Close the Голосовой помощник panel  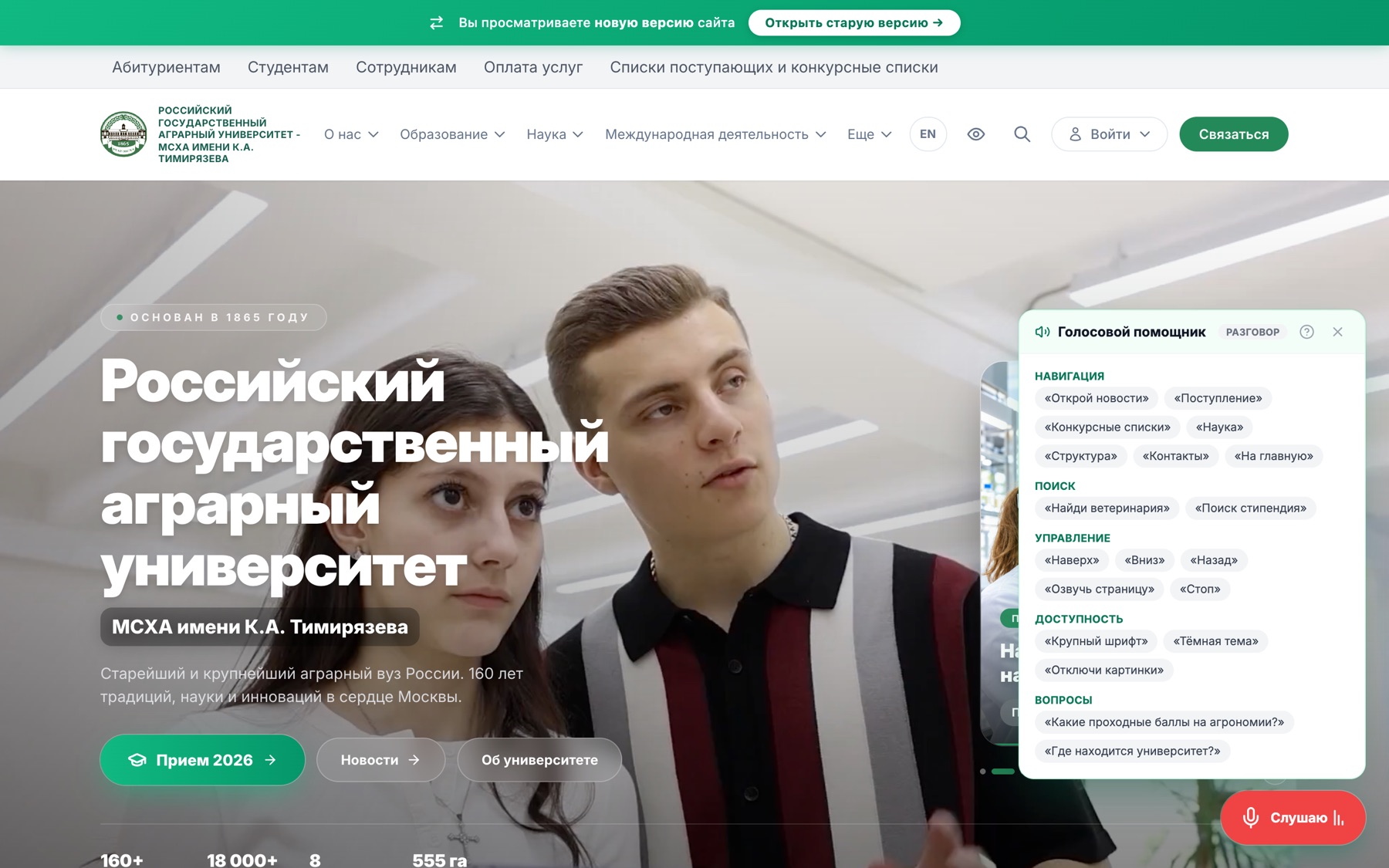pyautogui.click(x=1337, y=332)
